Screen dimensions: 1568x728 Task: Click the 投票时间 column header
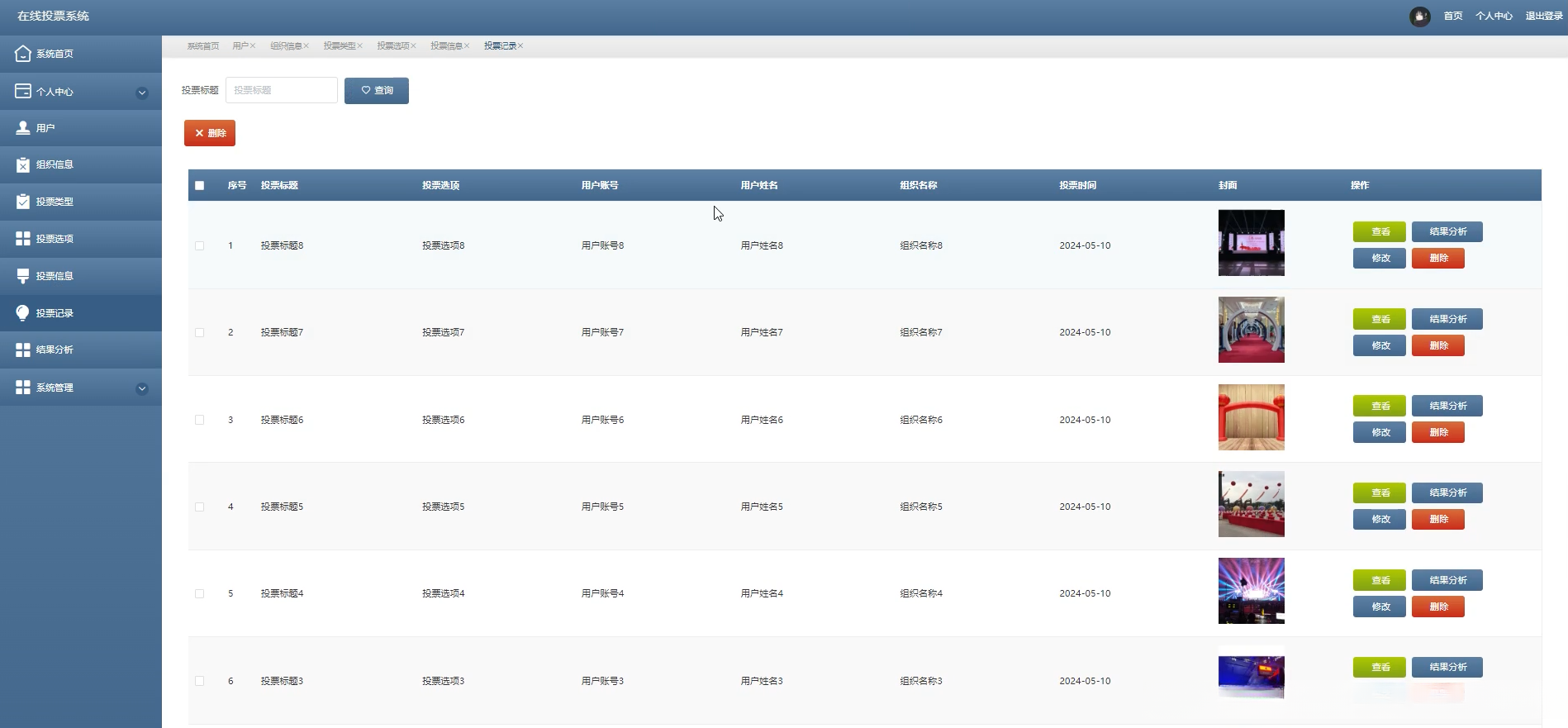click(x=1078, y=186)
